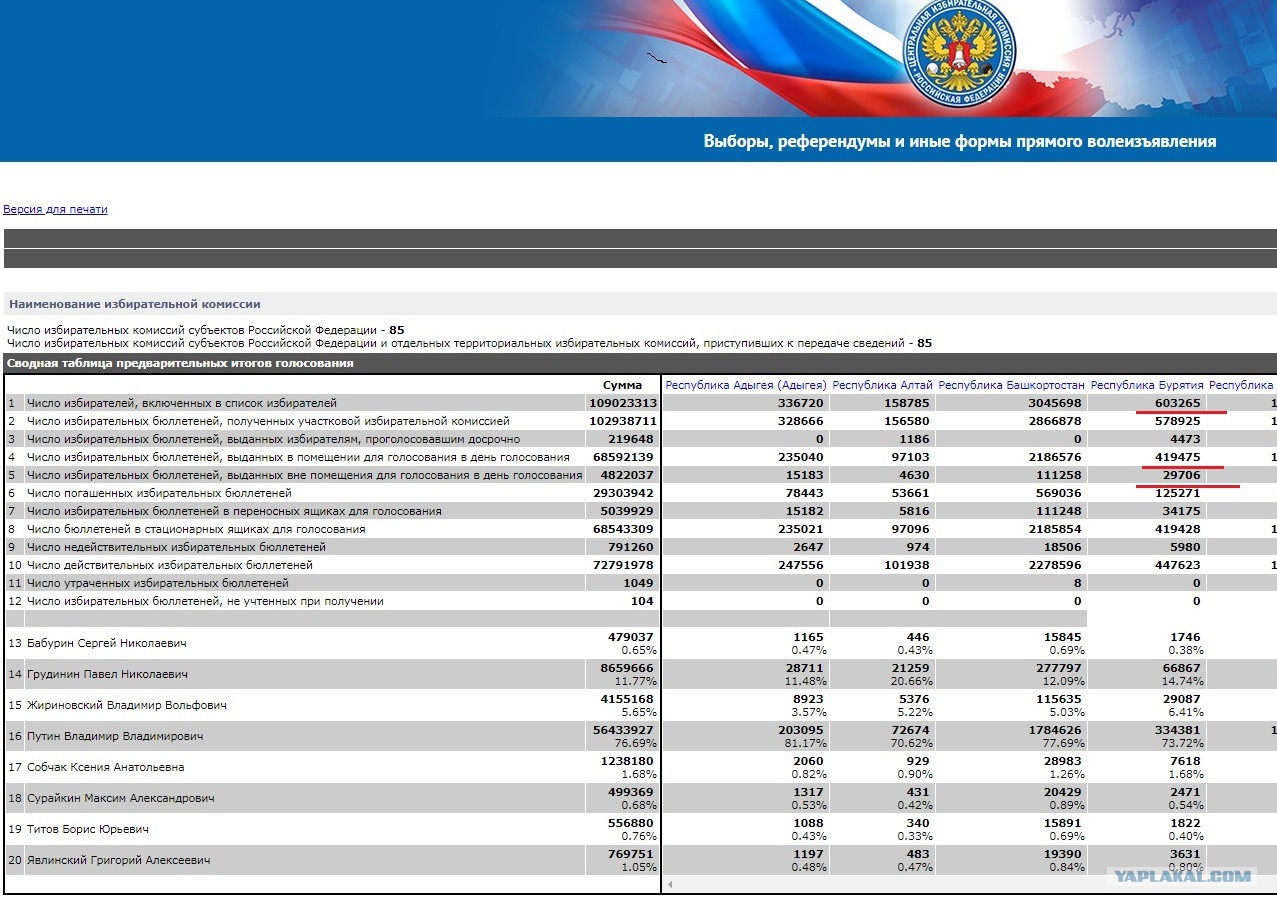The height and width of the screenshot is (906, 1277).
Task: Select the total voters value 109023313
Action: coord(622,403)
